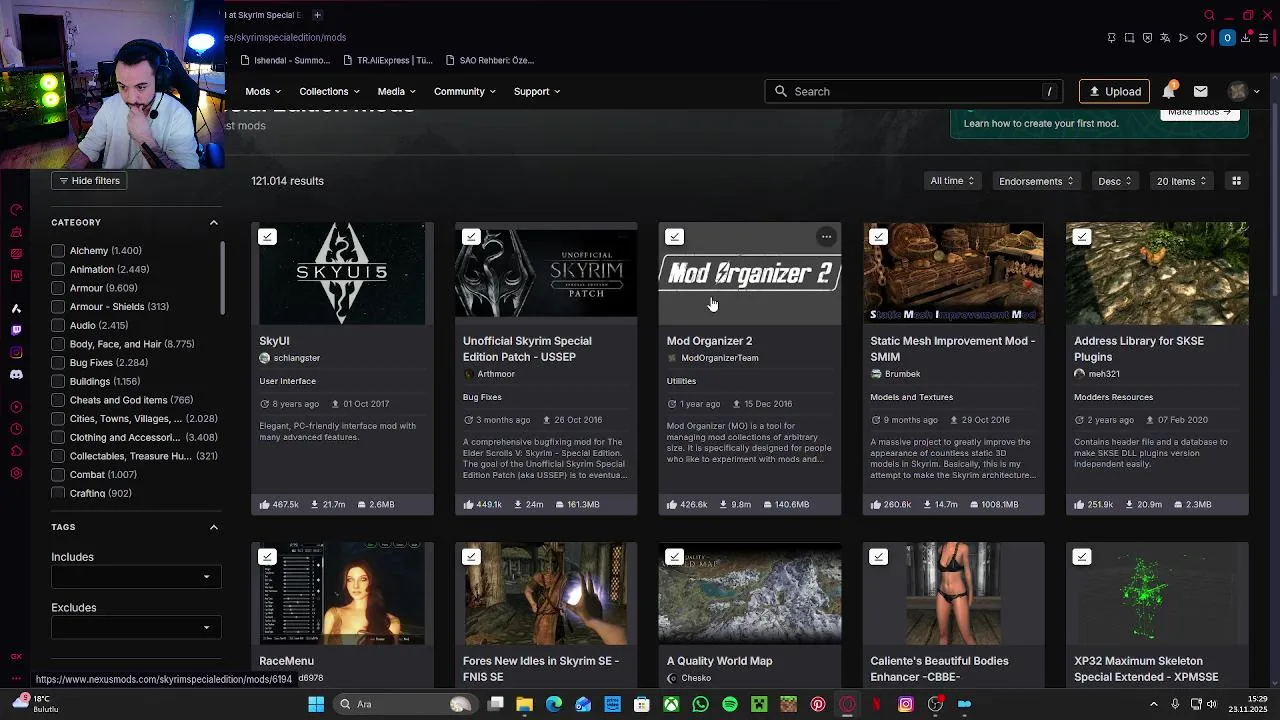Click the Windows taskbar search box
The height and width of the screenshot is (720, 1280).
click(405, 705)
